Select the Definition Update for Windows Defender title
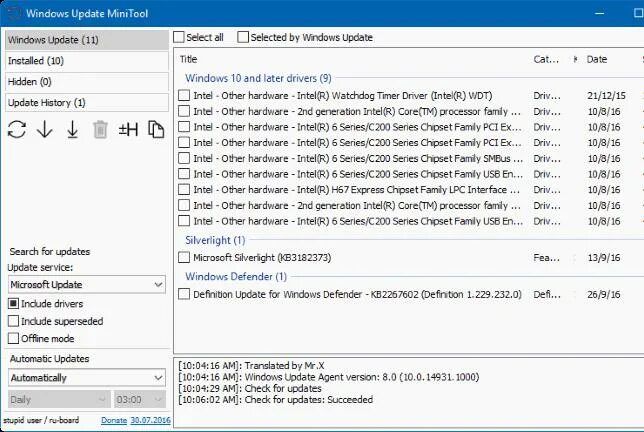This screenshot has height=432, width=644. pos(357,294)
